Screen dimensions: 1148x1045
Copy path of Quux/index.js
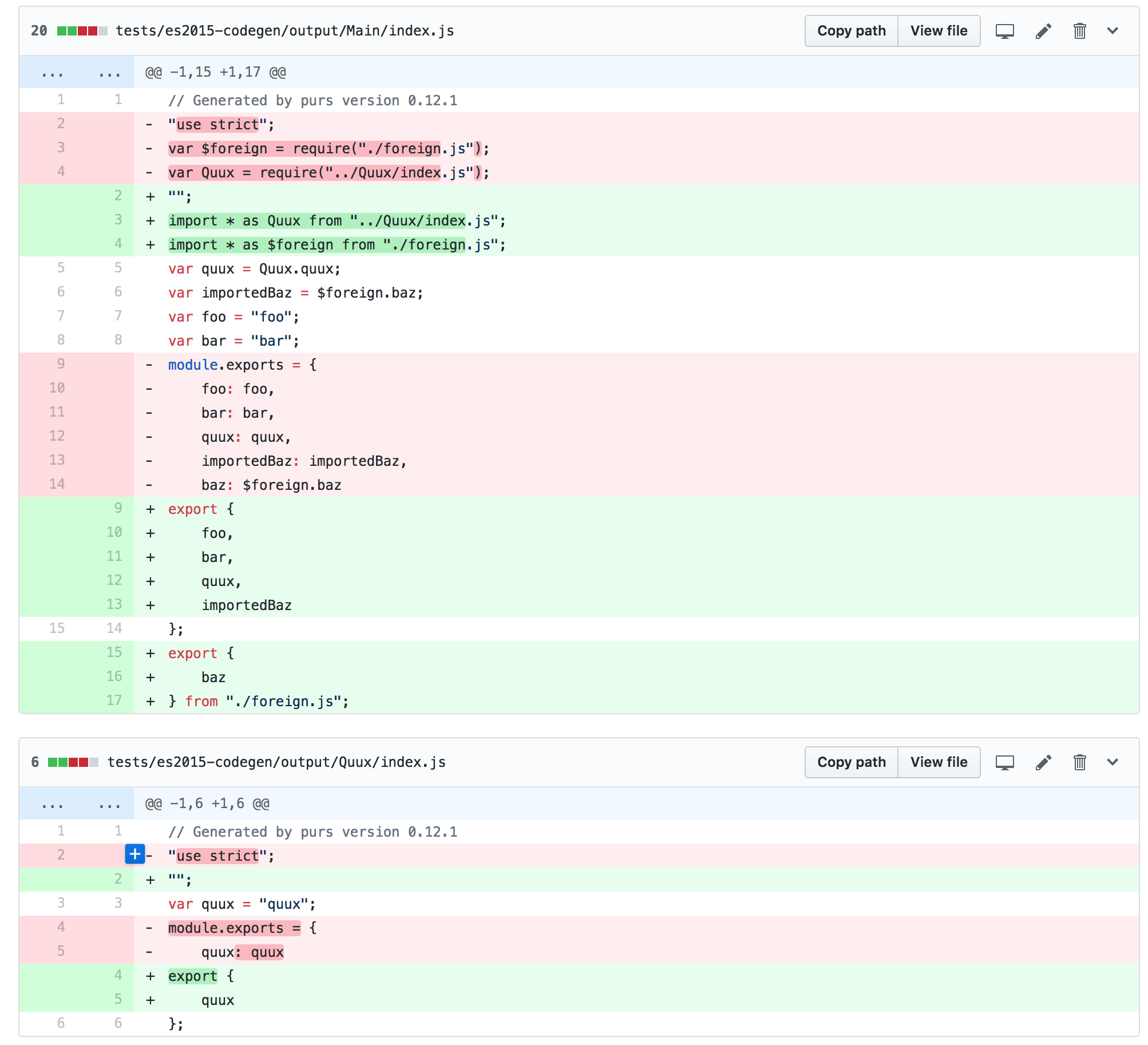tap(852, 762)
